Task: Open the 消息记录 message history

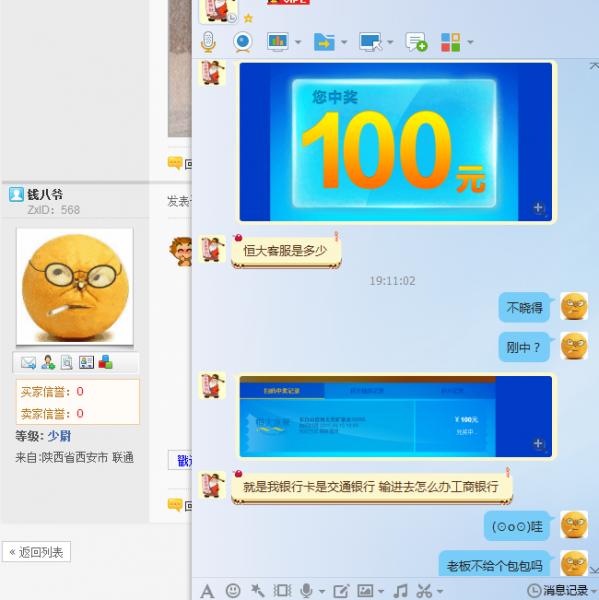Action: (x=558, y=591)
